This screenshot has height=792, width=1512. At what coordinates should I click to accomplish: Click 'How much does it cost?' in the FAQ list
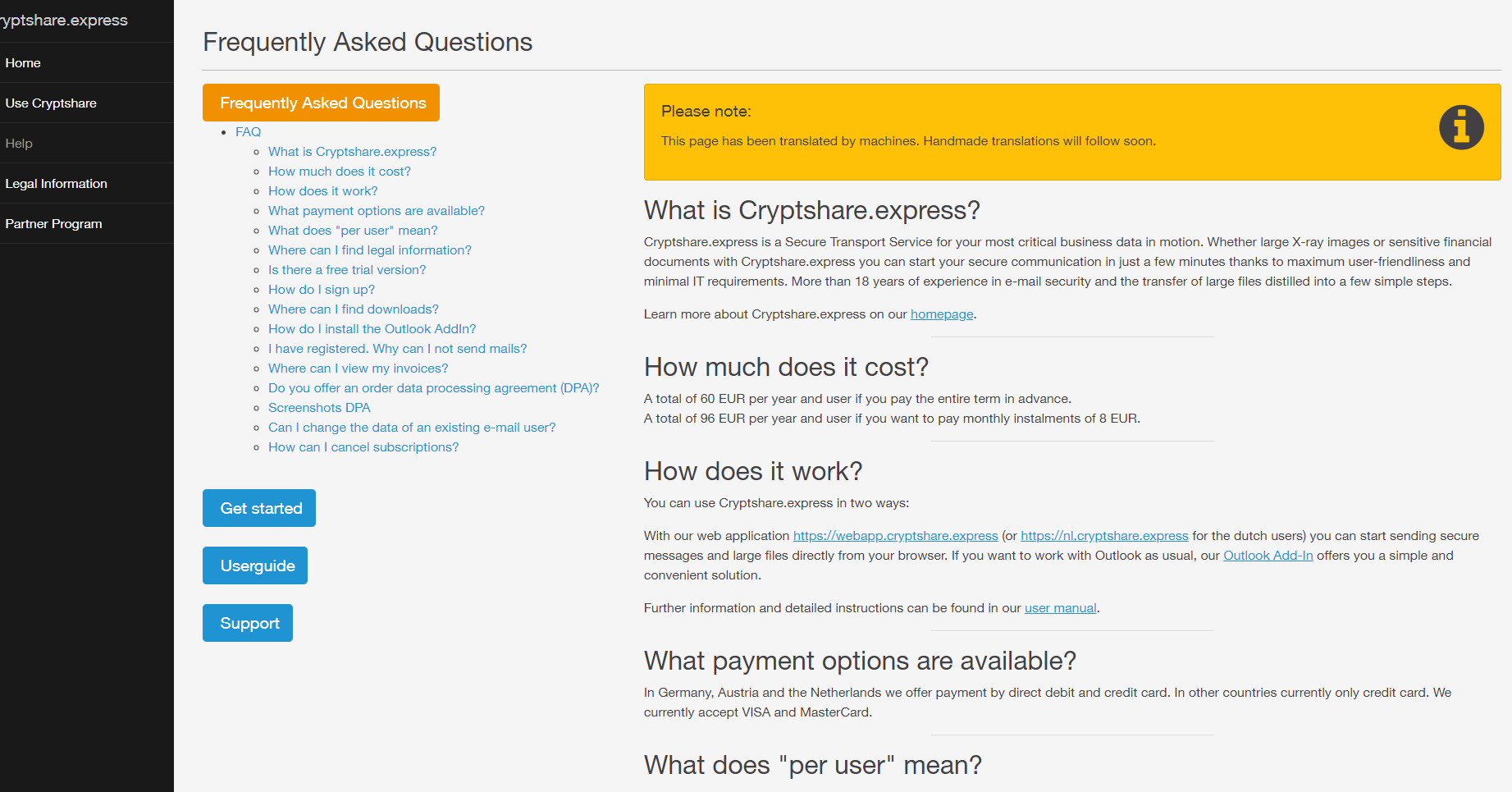click(x=339, y=171)
